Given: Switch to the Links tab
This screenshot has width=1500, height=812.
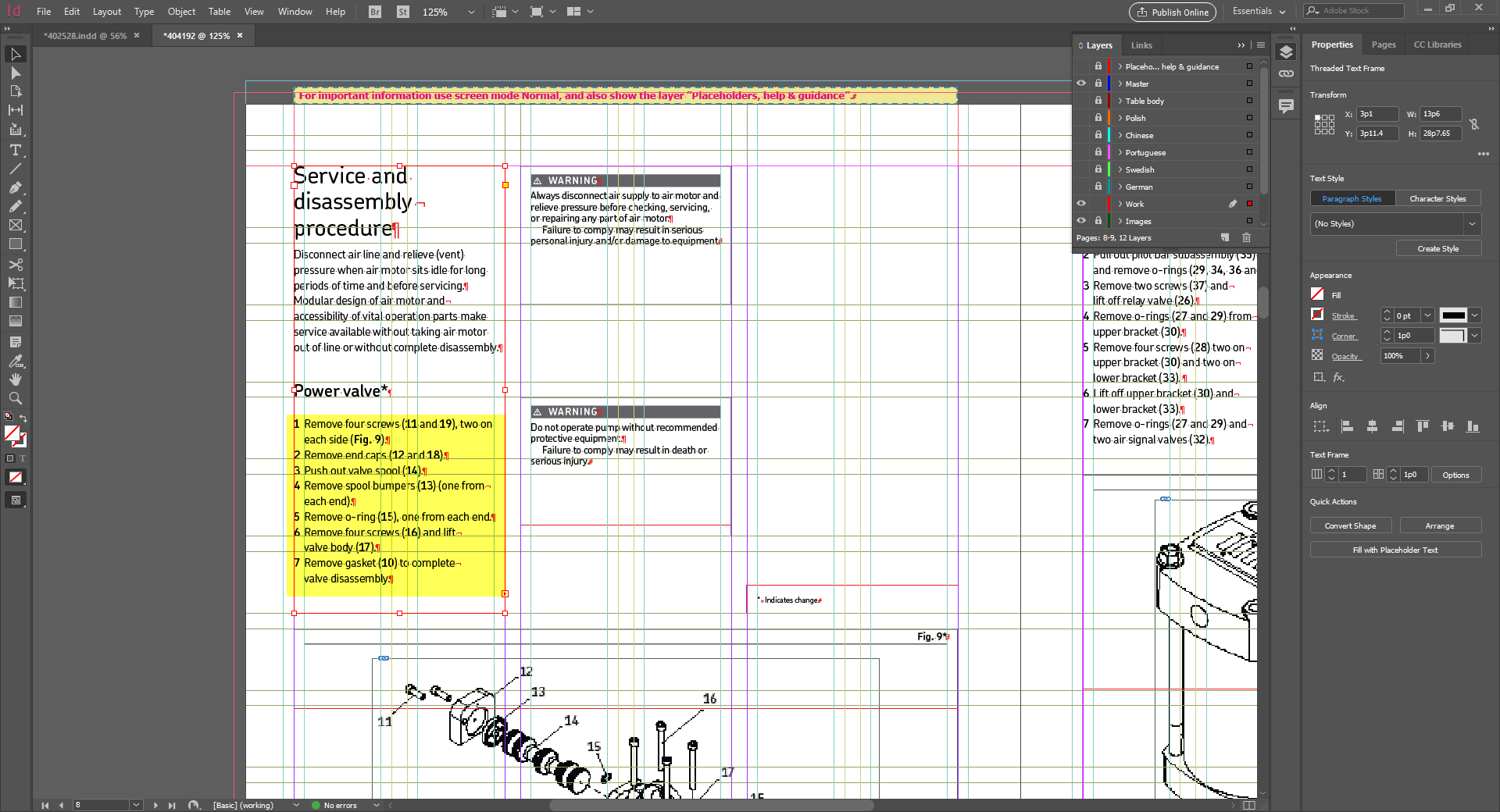Looking at the screenshot, I should point(1141,45).
